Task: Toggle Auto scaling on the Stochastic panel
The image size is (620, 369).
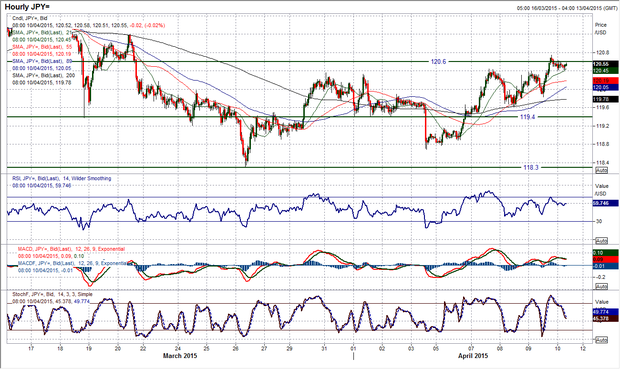Action: pyautogui.click(x=601, y=340)
